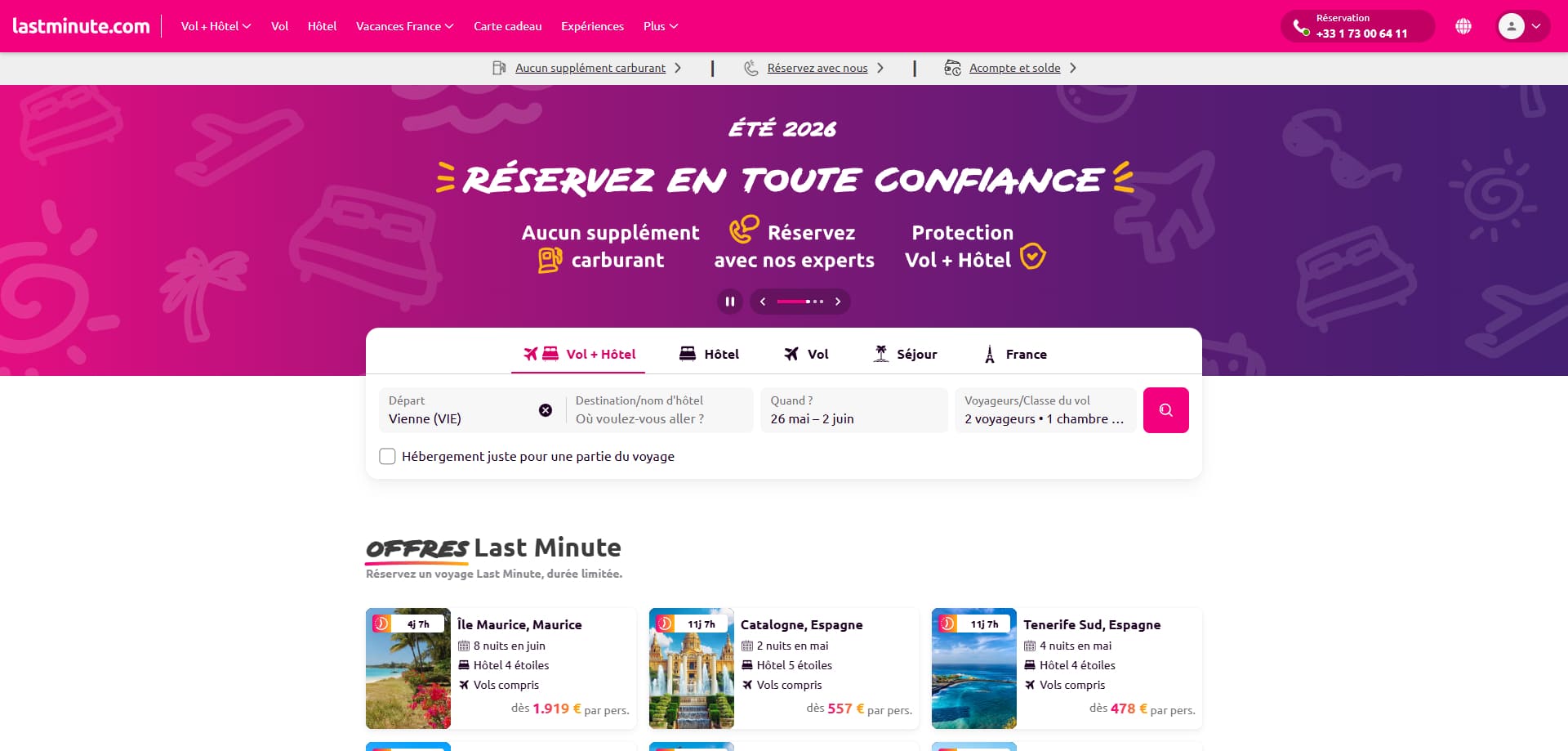The width and height of the screenshot is (1568, 751).
Task: Select the Vol search tab
Action: (806, 354)
